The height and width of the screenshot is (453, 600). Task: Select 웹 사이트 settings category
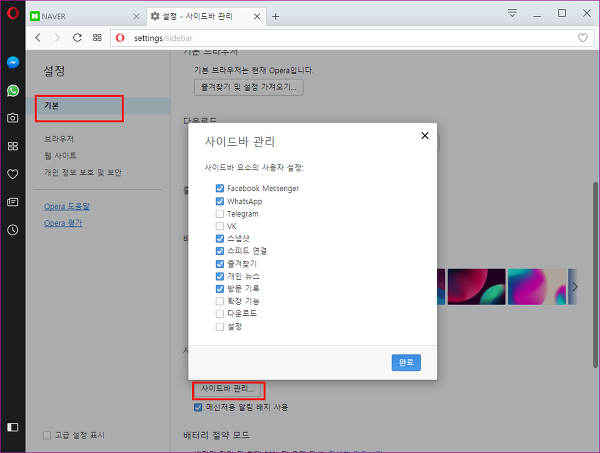click(60, 156)
